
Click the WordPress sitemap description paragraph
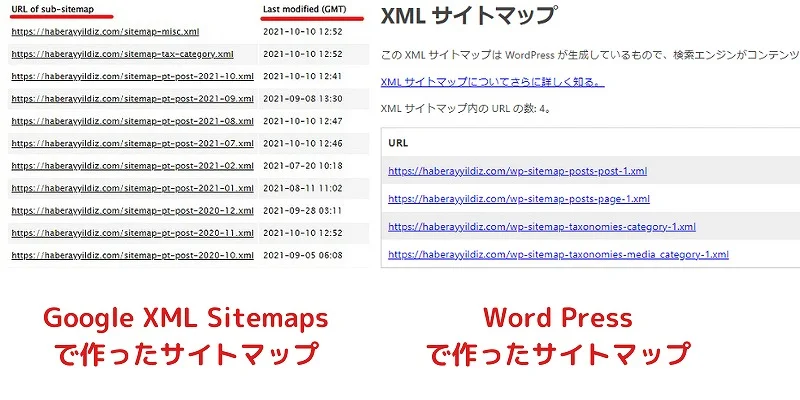590,56
